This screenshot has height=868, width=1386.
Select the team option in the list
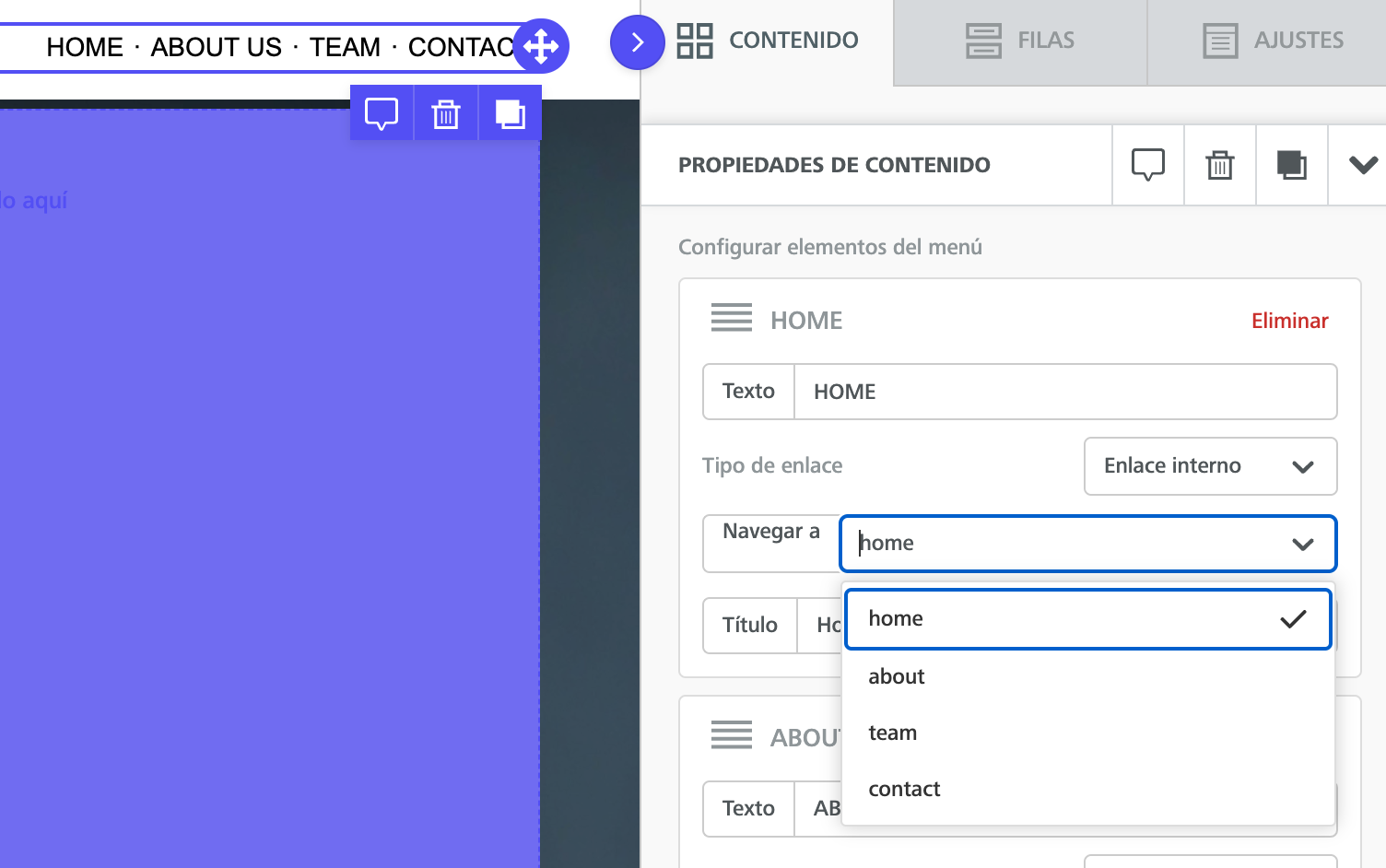coord(1087,733)
